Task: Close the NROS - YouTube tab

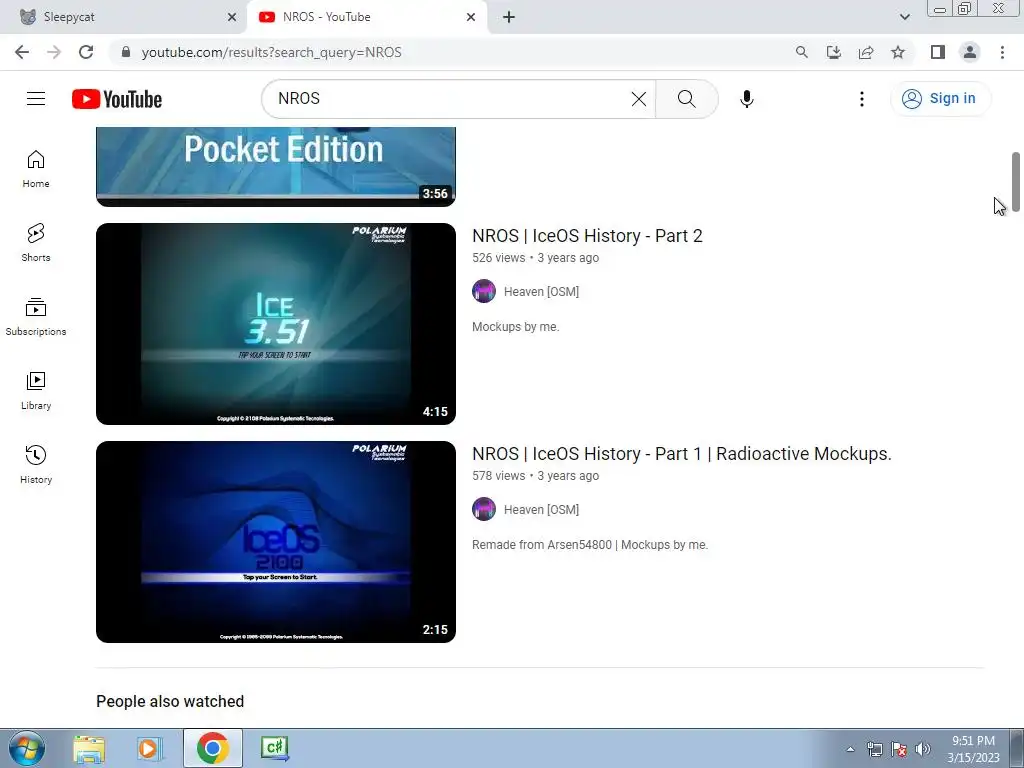Action: [x=471, y=17]
